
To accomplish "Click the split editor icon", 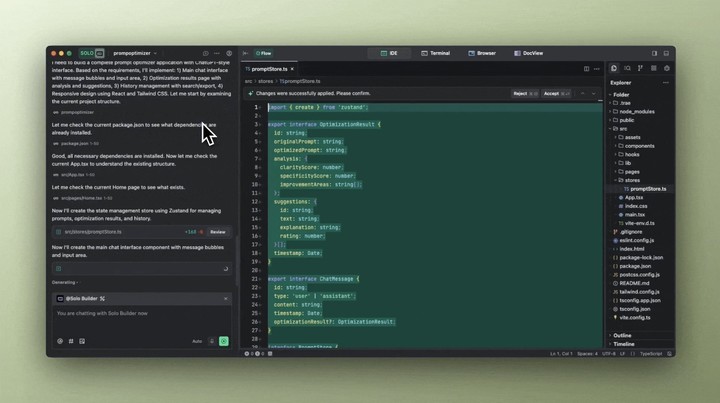I will click(x=655, y=53).
